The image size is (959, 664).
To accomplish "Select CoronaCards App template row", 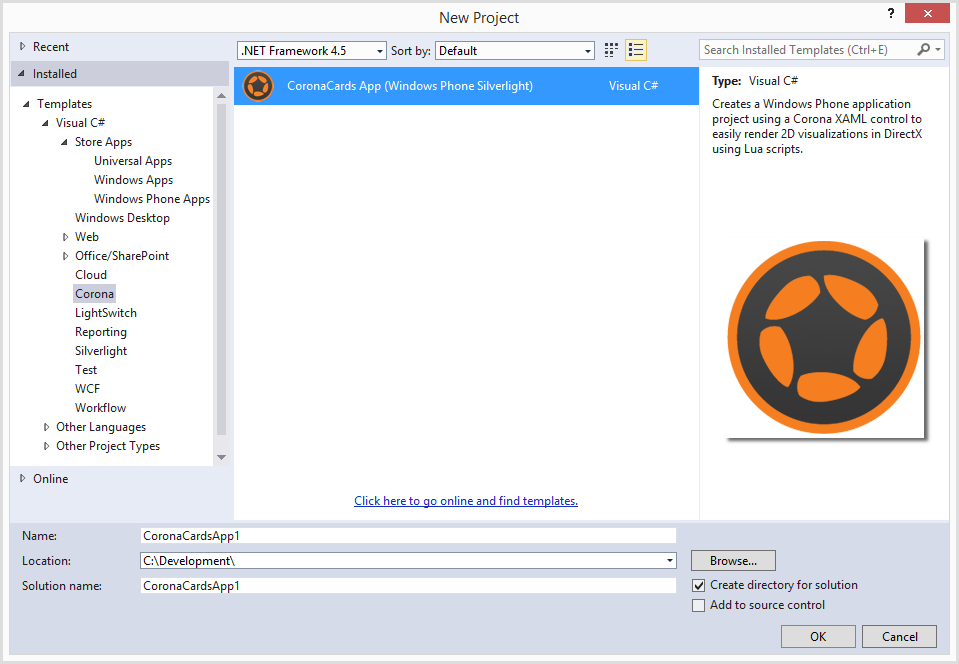I will (466, 86).
